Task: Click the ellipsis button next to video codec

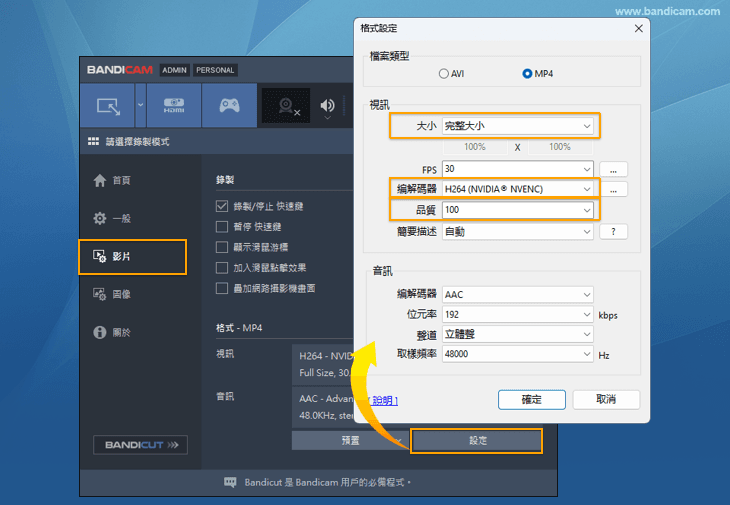Action: point(613,189)
